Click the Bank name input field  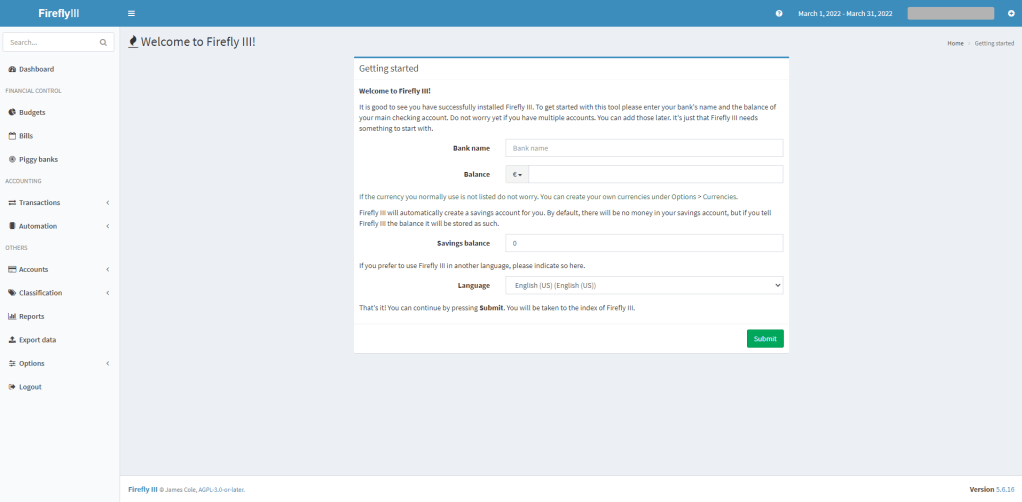[644, 148]
